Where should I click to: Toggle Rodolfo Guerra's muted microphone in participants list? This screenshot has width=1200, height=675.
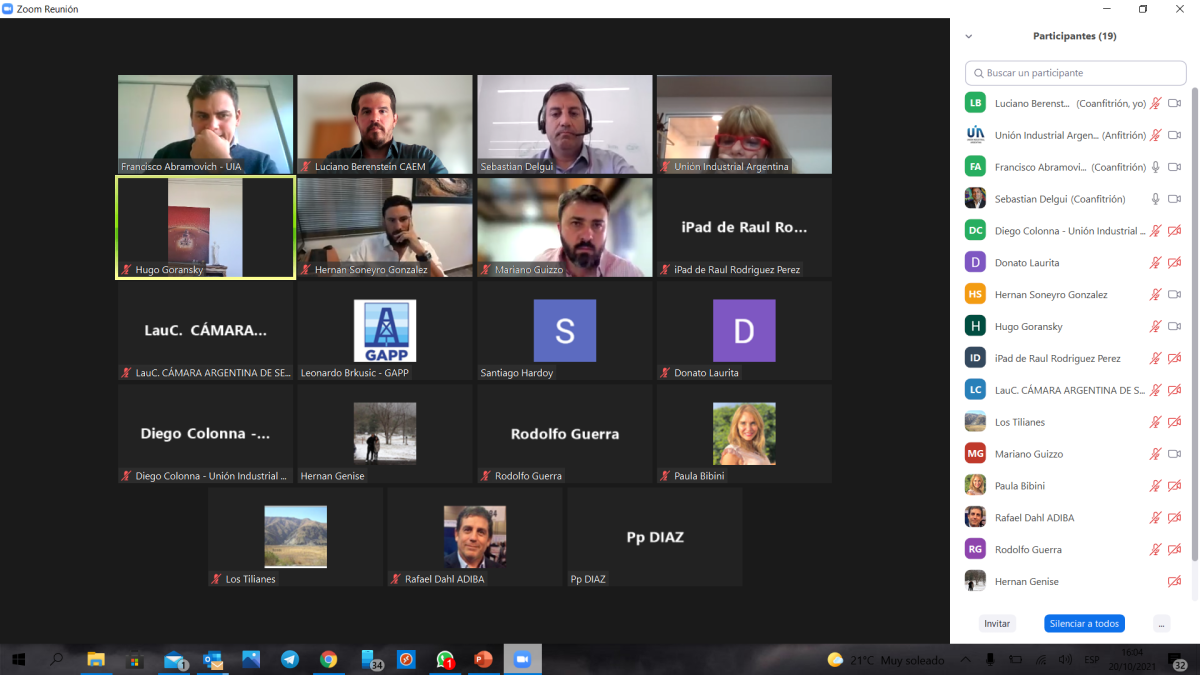pos(1155,550)
